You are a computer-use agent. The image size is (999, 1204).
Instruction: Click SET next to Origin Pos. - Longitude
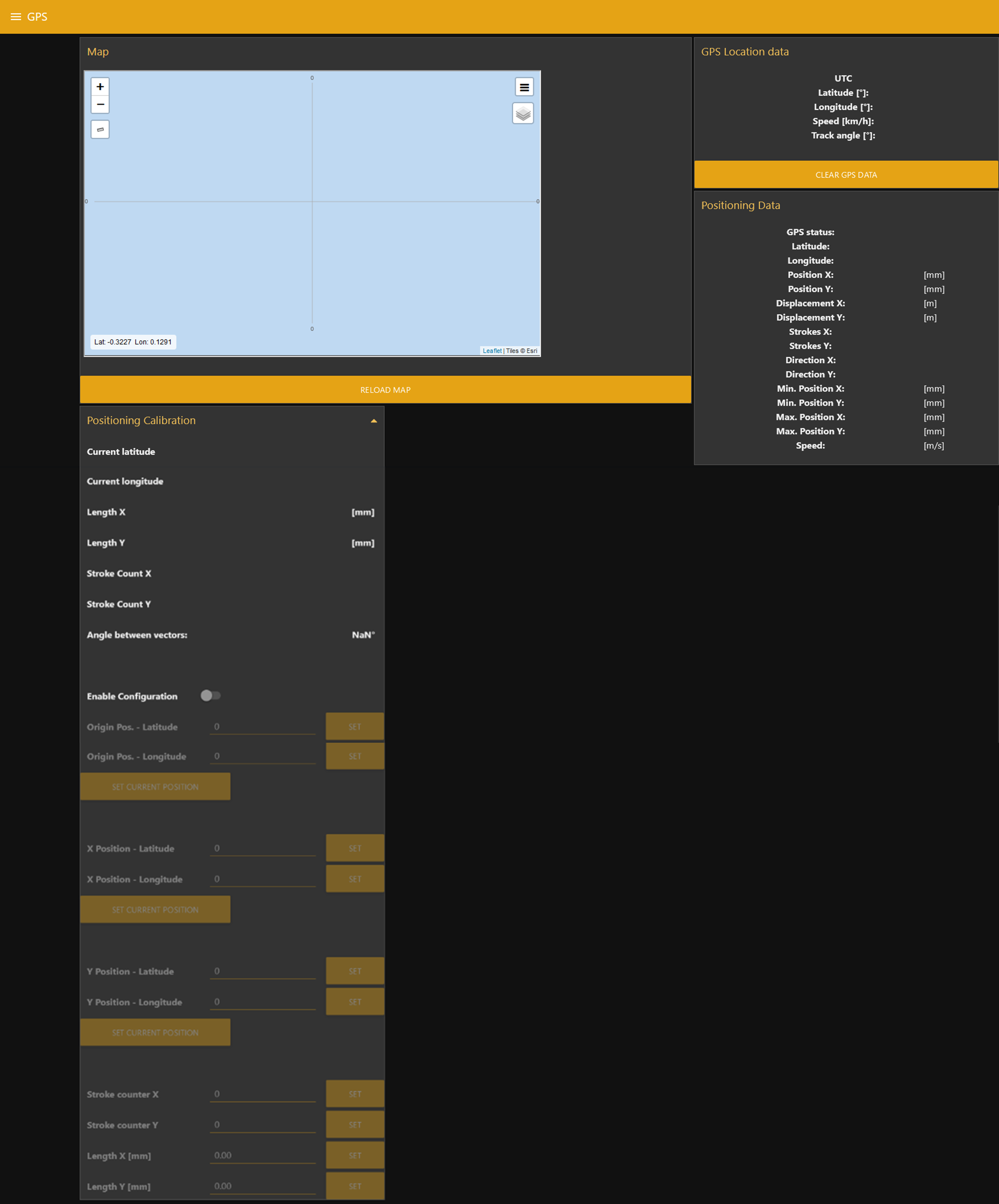[355, 756]
